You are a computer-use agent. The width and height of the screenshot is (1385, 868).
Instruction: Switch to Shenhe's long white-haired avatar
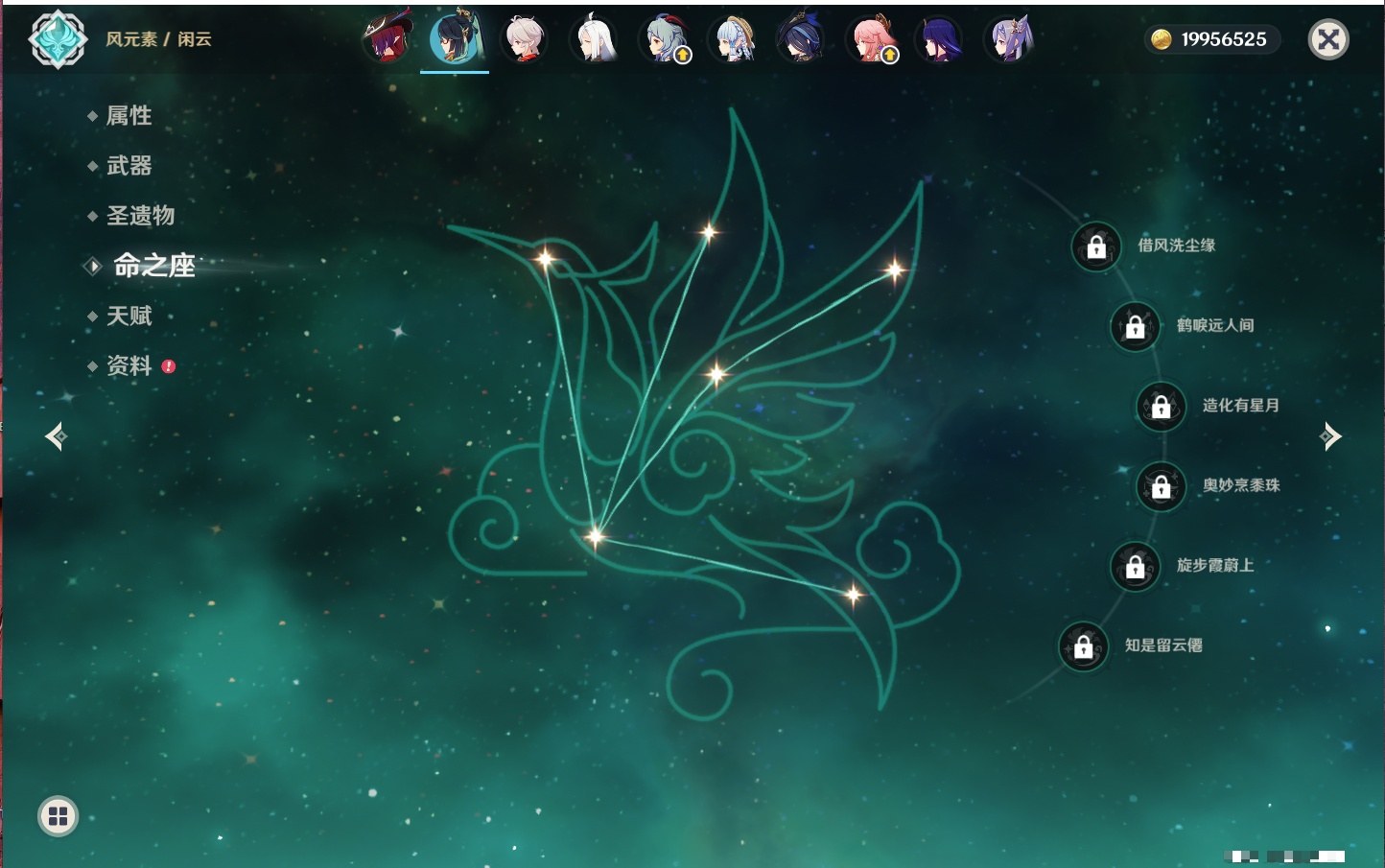click(x=594, y=38)
